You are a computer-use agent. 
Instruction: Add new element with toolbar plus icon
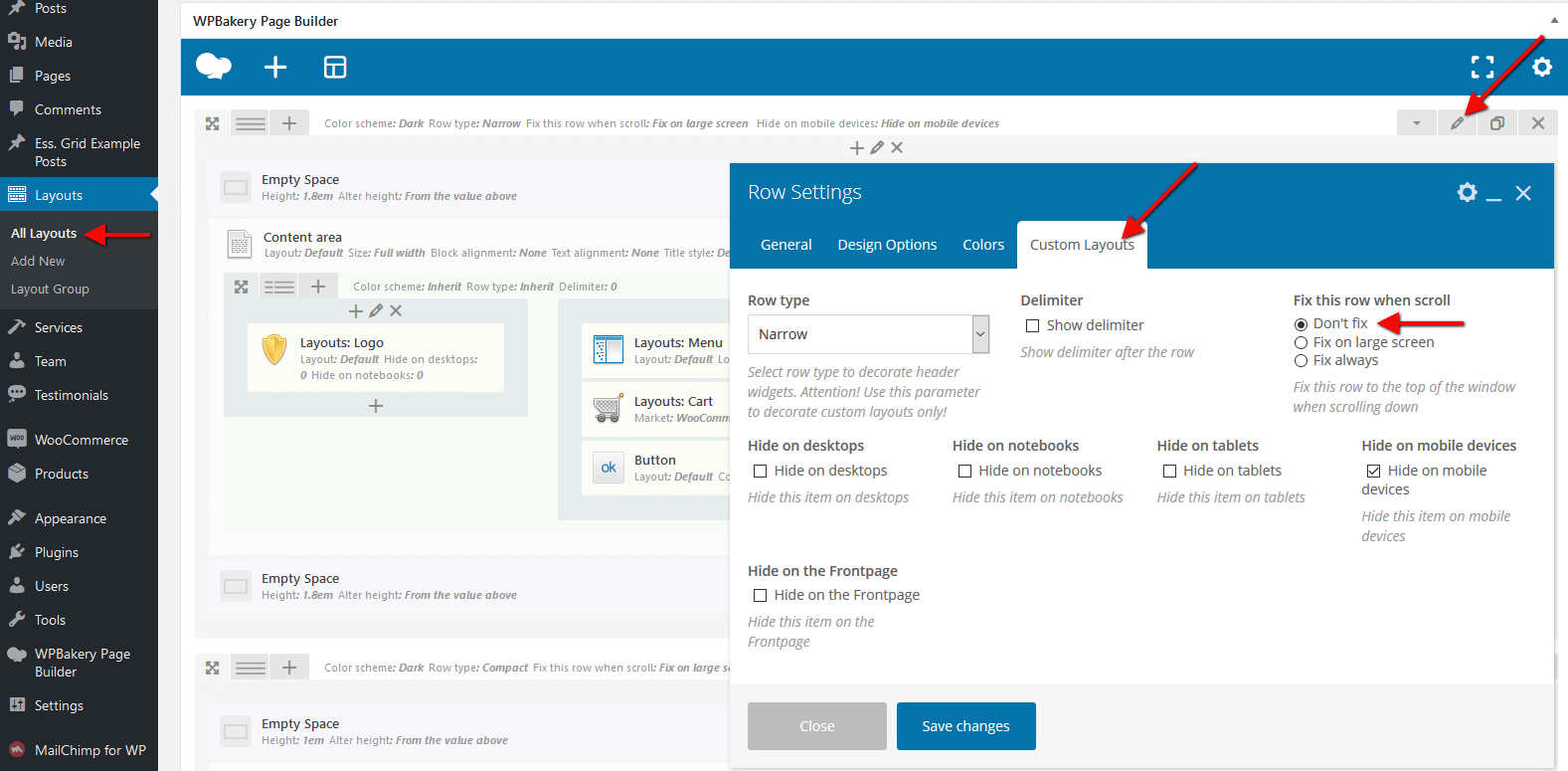(x=275, y=67)
